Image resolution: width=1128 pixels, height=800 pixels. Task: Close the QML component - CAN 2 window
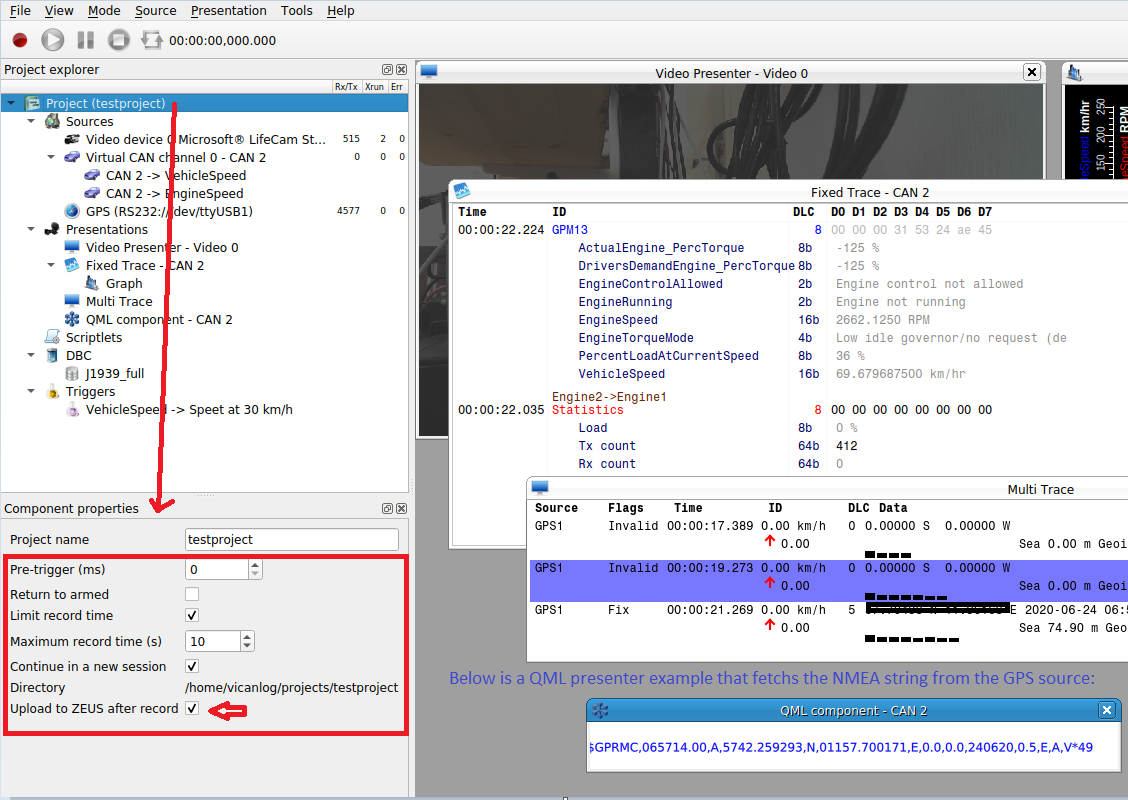pyautogui.click(x=1106, y=710)
